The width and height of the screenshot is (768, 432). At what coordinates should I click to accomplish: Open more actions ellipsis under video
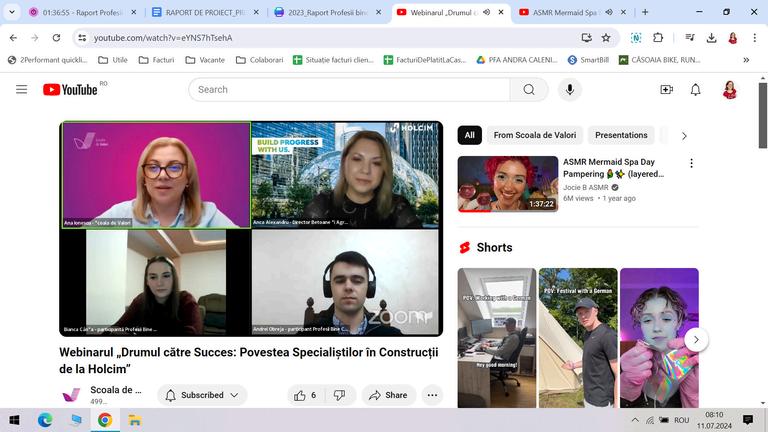click(x=432, y=395)
